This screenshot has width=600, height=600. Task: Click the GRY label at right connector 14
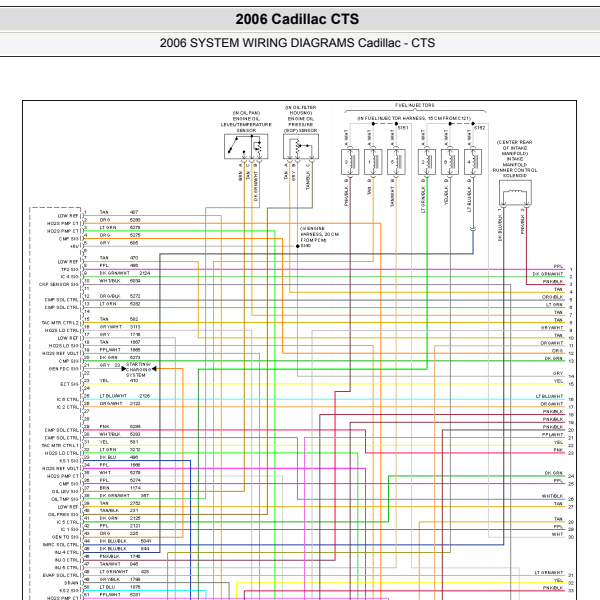click(558, 373)
